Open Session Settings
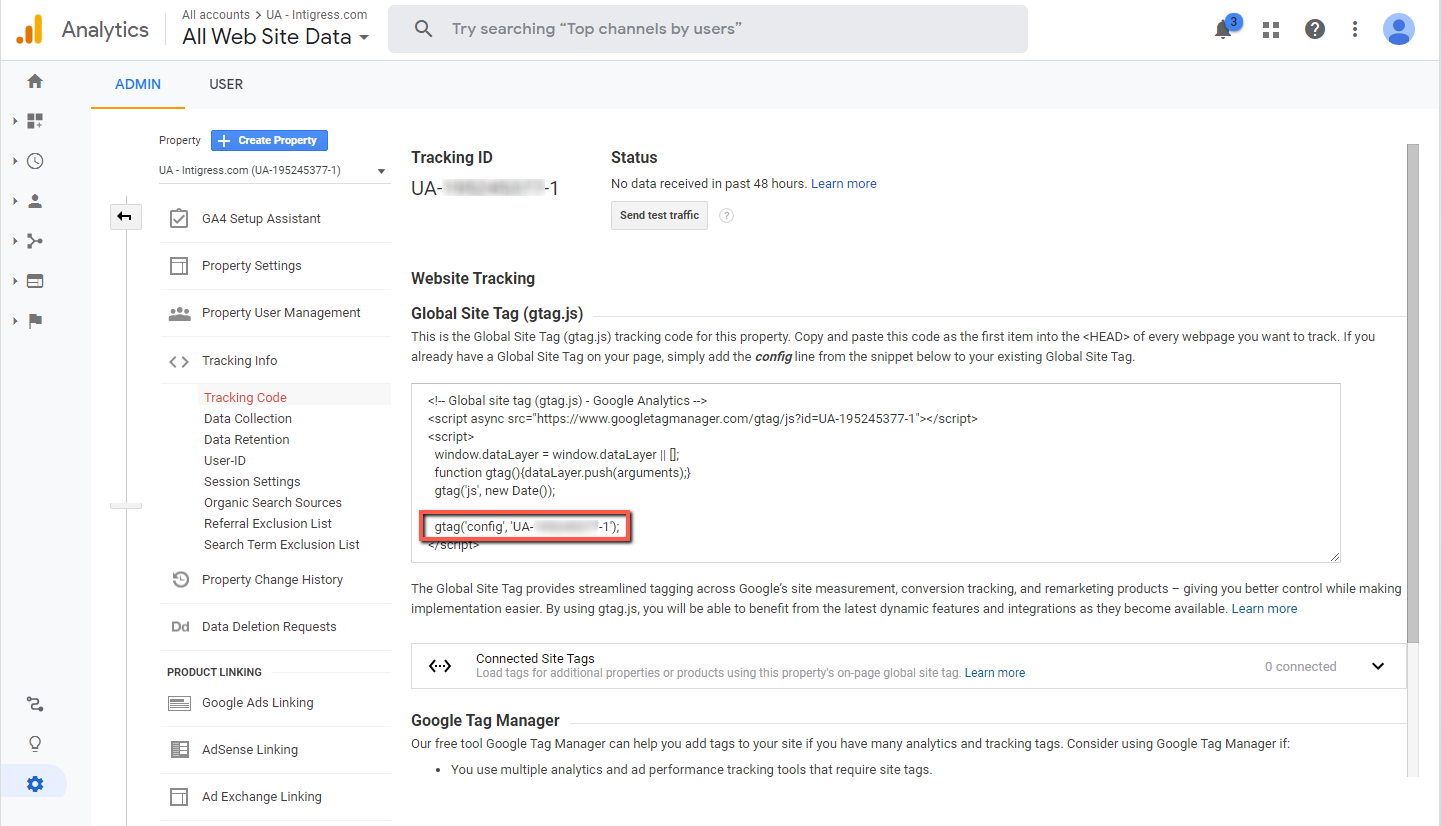Viewport: 1441px width, 826px height. tap(252, 482)
